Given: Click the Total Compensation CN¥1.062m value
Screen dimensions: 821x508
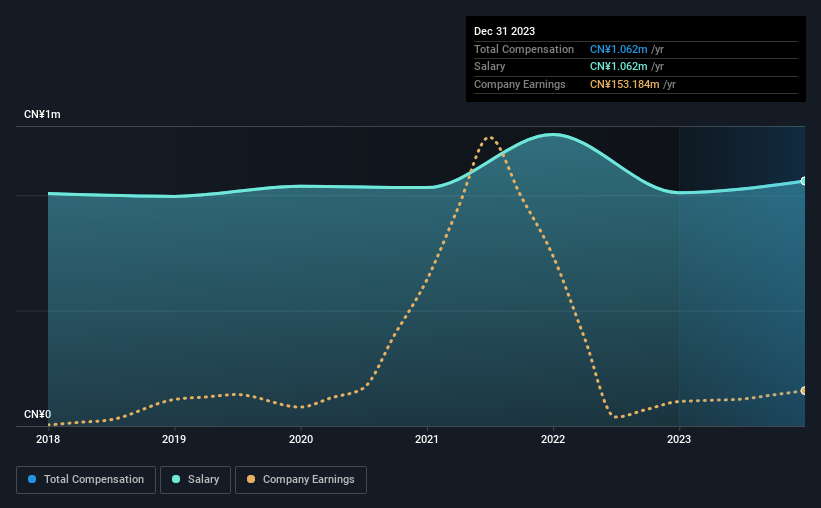Looking at the screenshot, I should coord(618,49).
